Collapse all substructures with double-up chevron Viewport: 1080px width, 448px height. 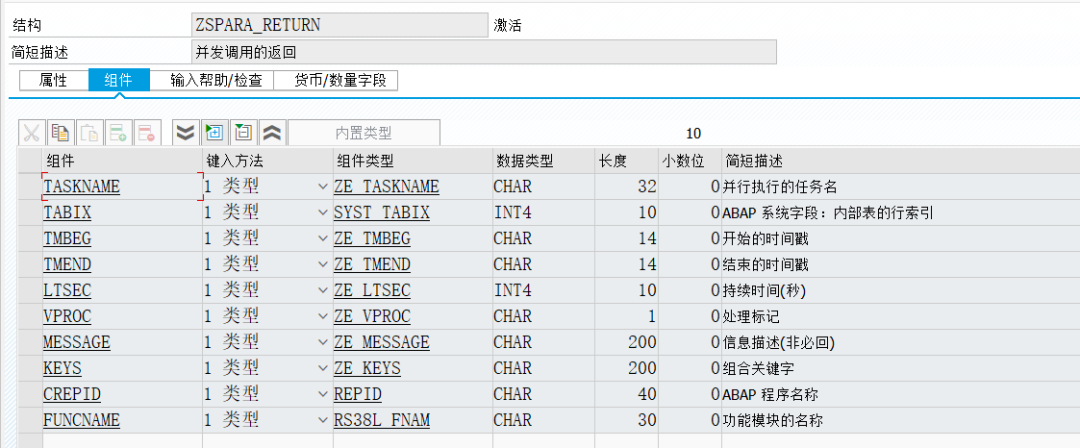tap(273, 132)
